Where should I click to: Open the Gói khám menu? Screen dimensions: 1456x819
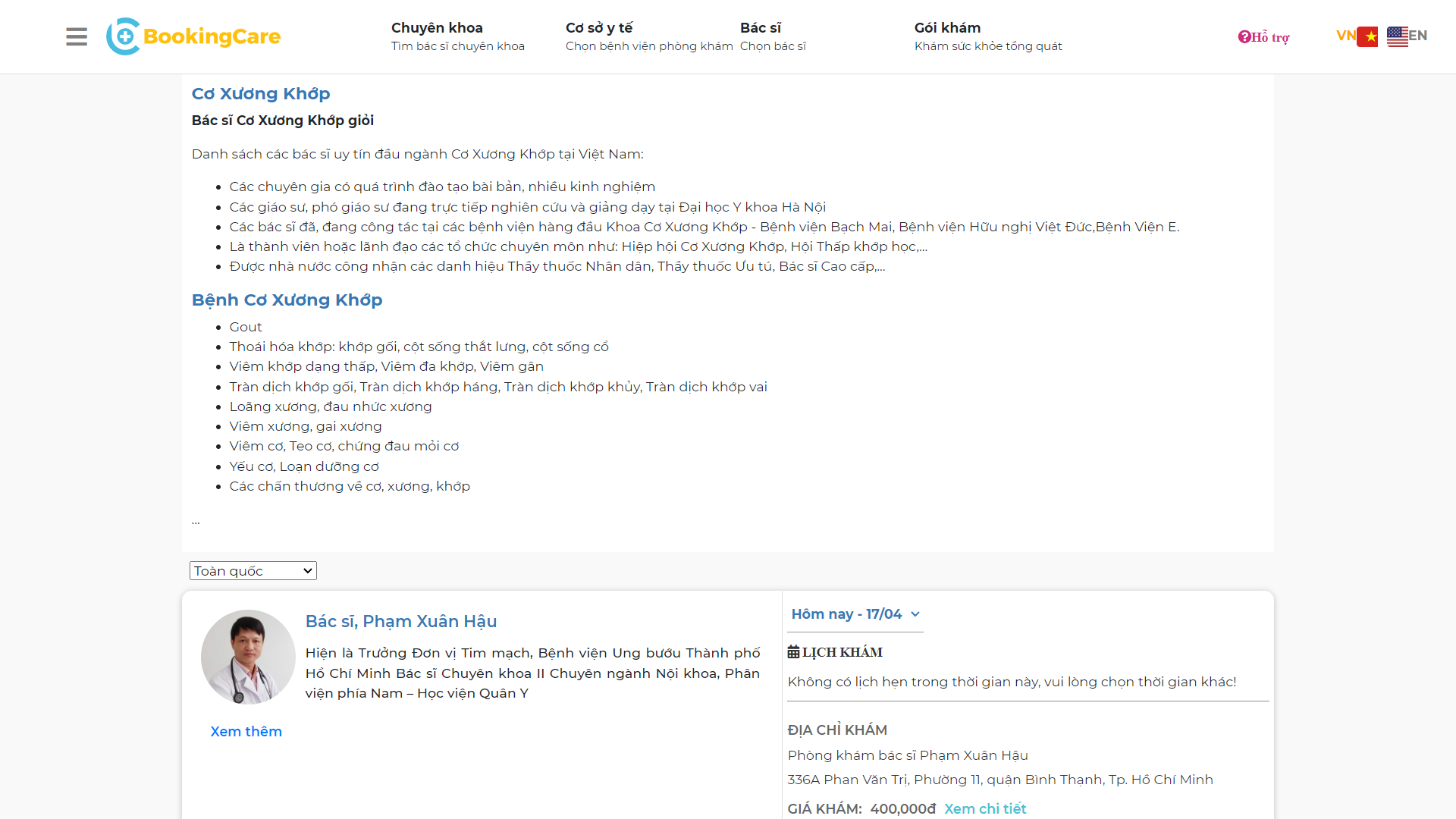[x=946, y=27]
